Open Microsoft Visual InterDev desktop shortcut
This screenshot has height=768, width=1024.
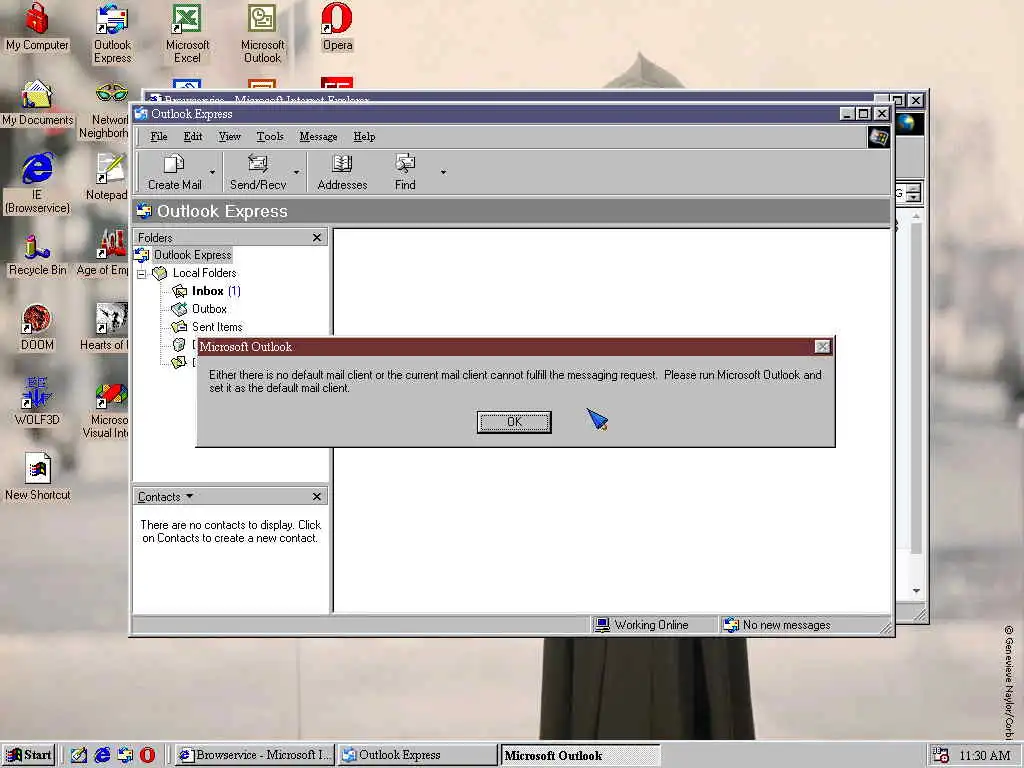click(x=106, y=410)
